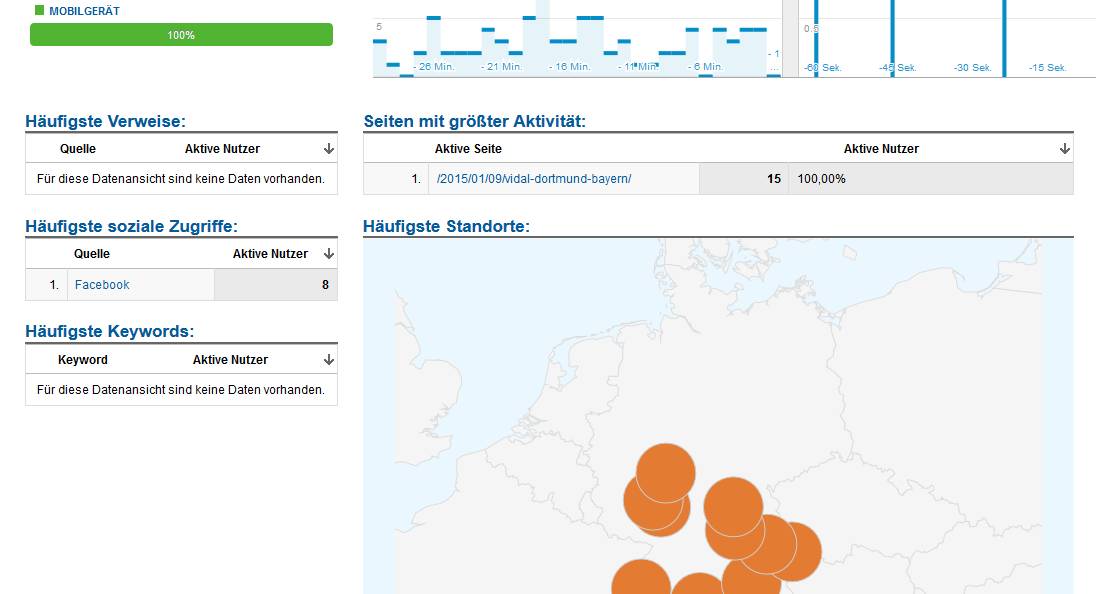Click the green 100% device bar

pyautogui.click(x=181, y=35)
